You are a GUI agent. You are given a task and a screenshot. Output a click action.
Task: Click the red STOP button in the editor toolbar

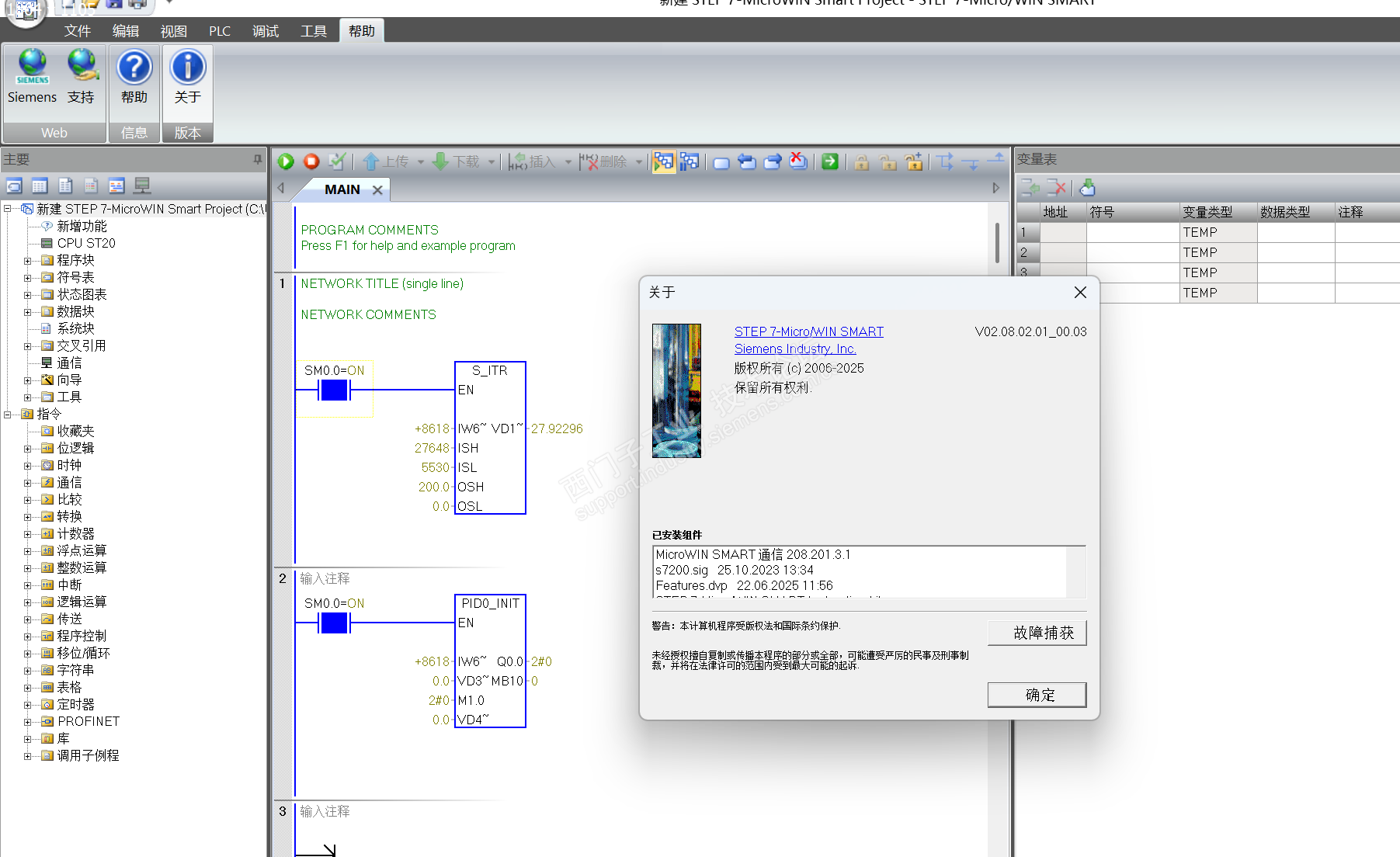(x=311, y=161)
